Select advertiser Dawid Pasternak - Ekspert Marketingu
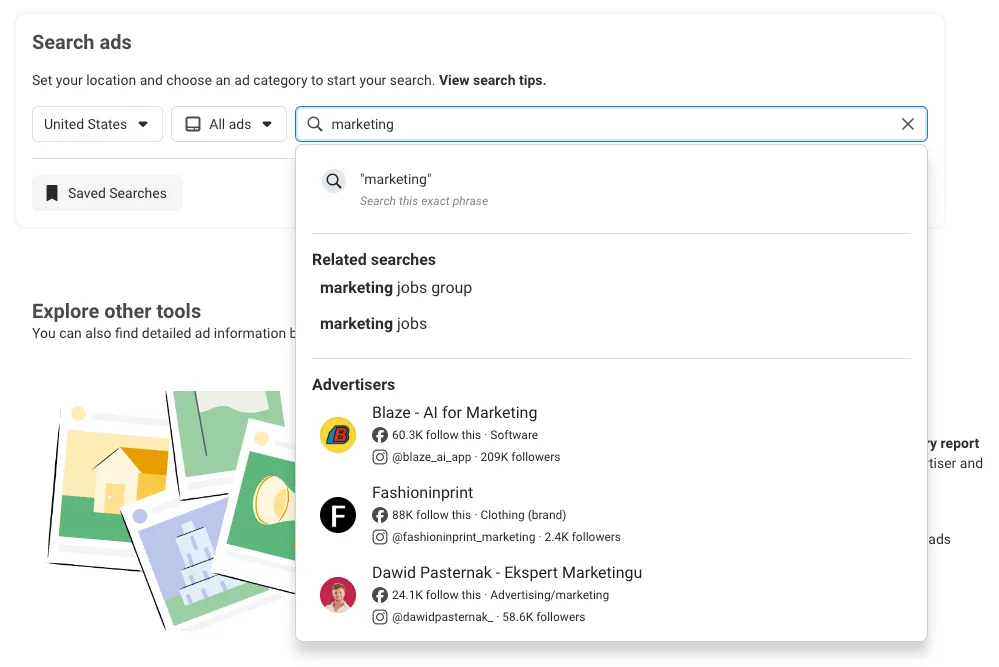This screenshot has width=999, height=667. click(x=507, y=573)
